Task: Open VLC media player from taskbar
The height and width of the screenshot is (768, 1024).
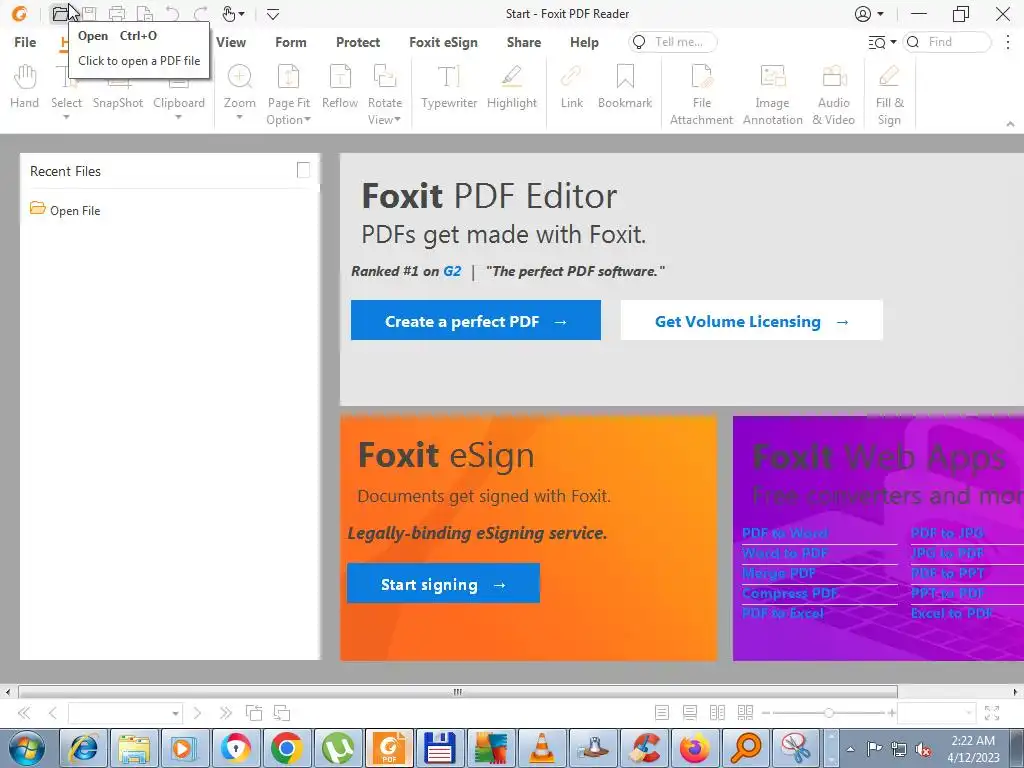Action: click(541, 748)
